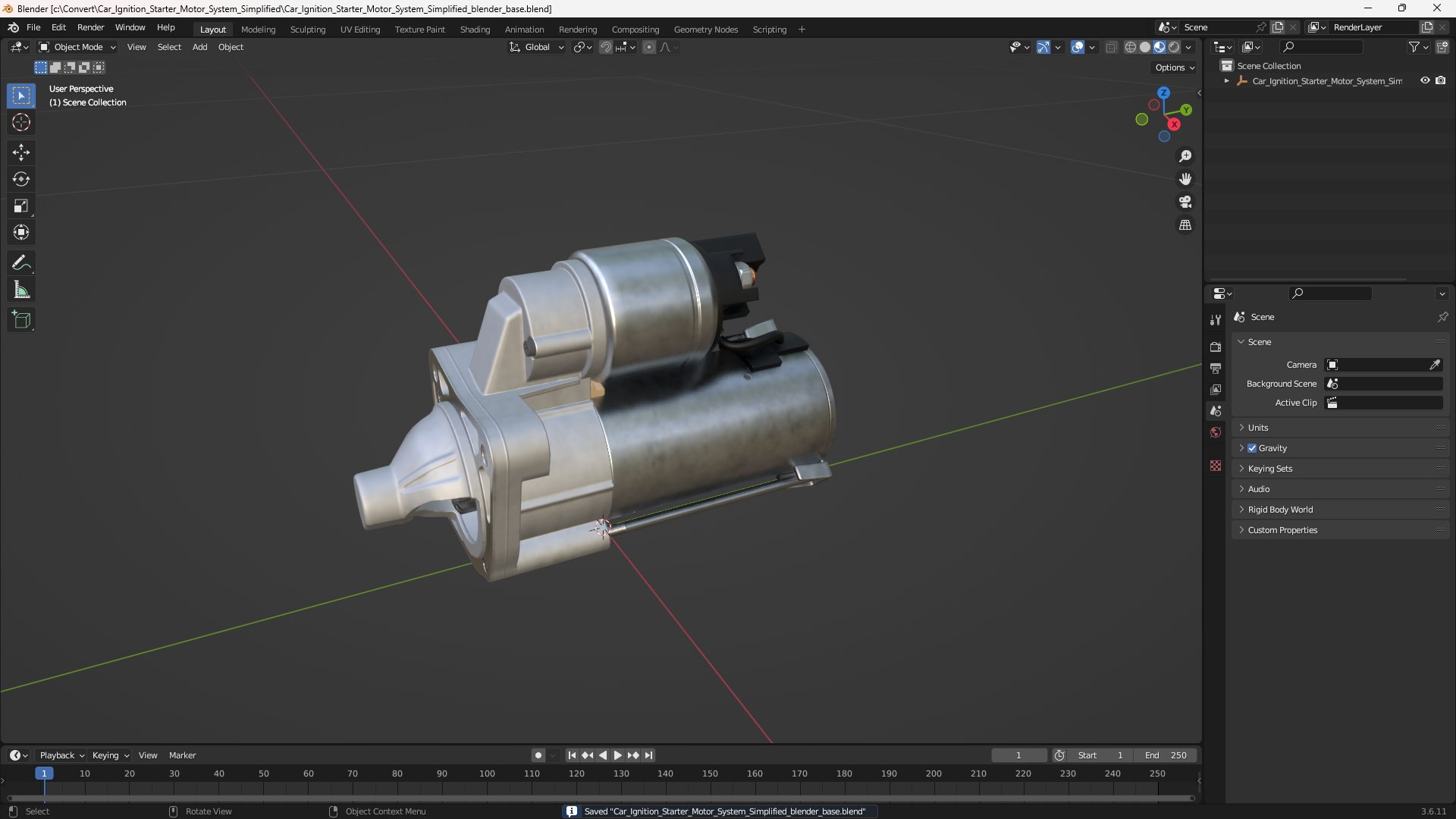
Task: Enable auto keying record button
Action: coord(538,755)
